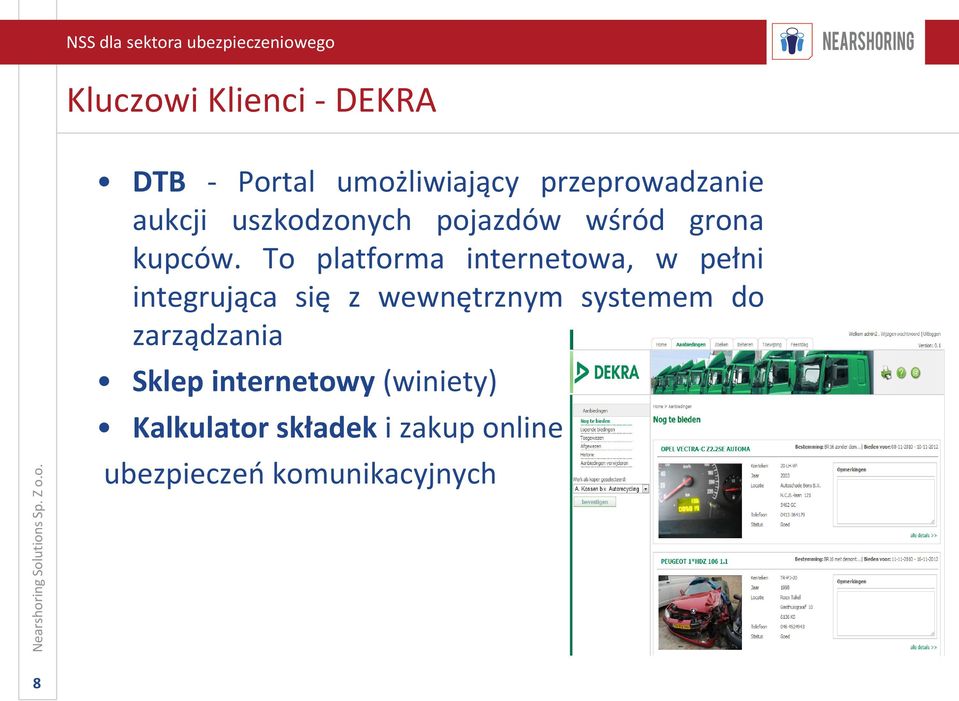Select 'Nog te bieden' in sidebar
The height and width of the screenshot is (701, 959).
point(595,421)
